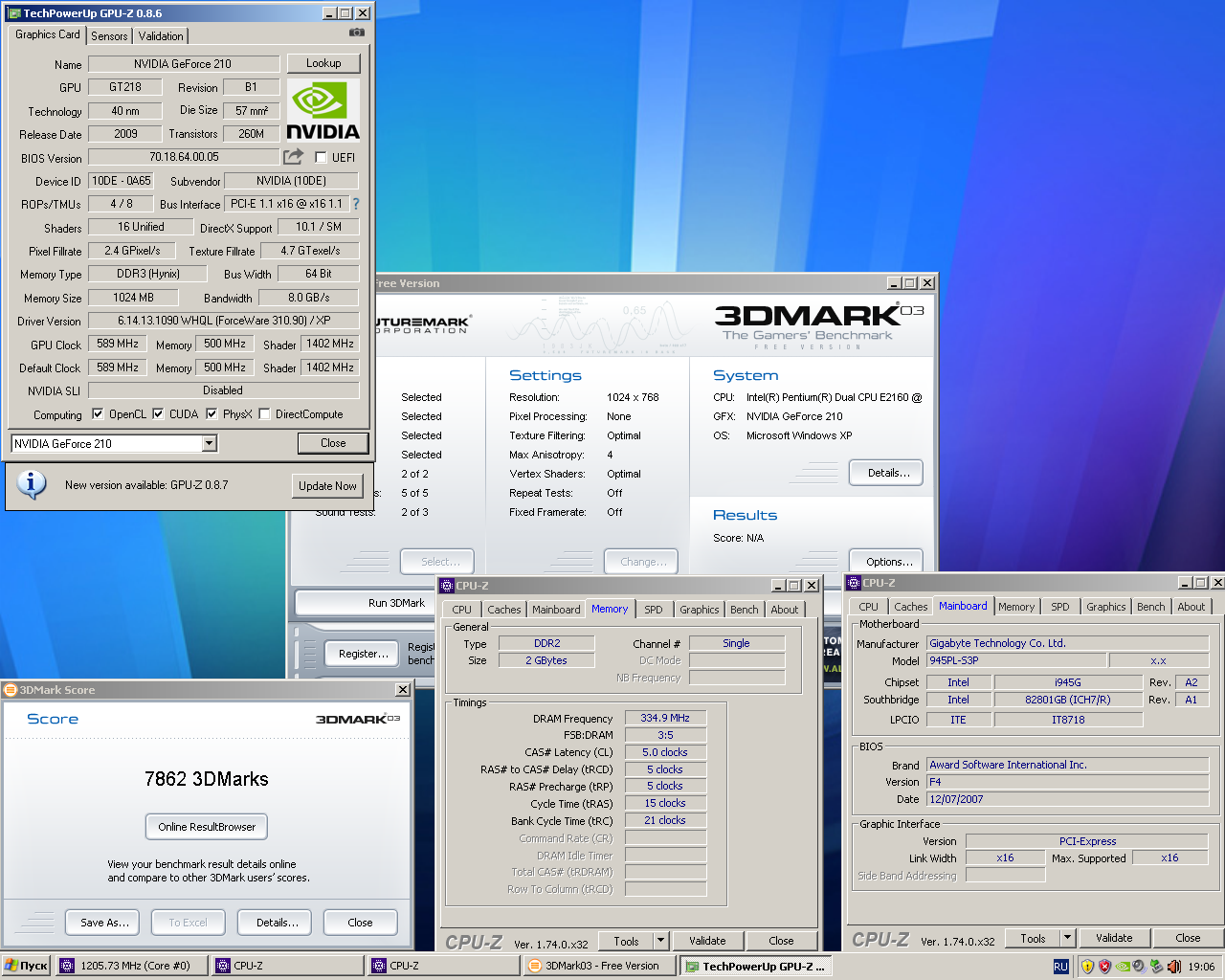Click the RU language indicator in tray

tap(1060, 967)
